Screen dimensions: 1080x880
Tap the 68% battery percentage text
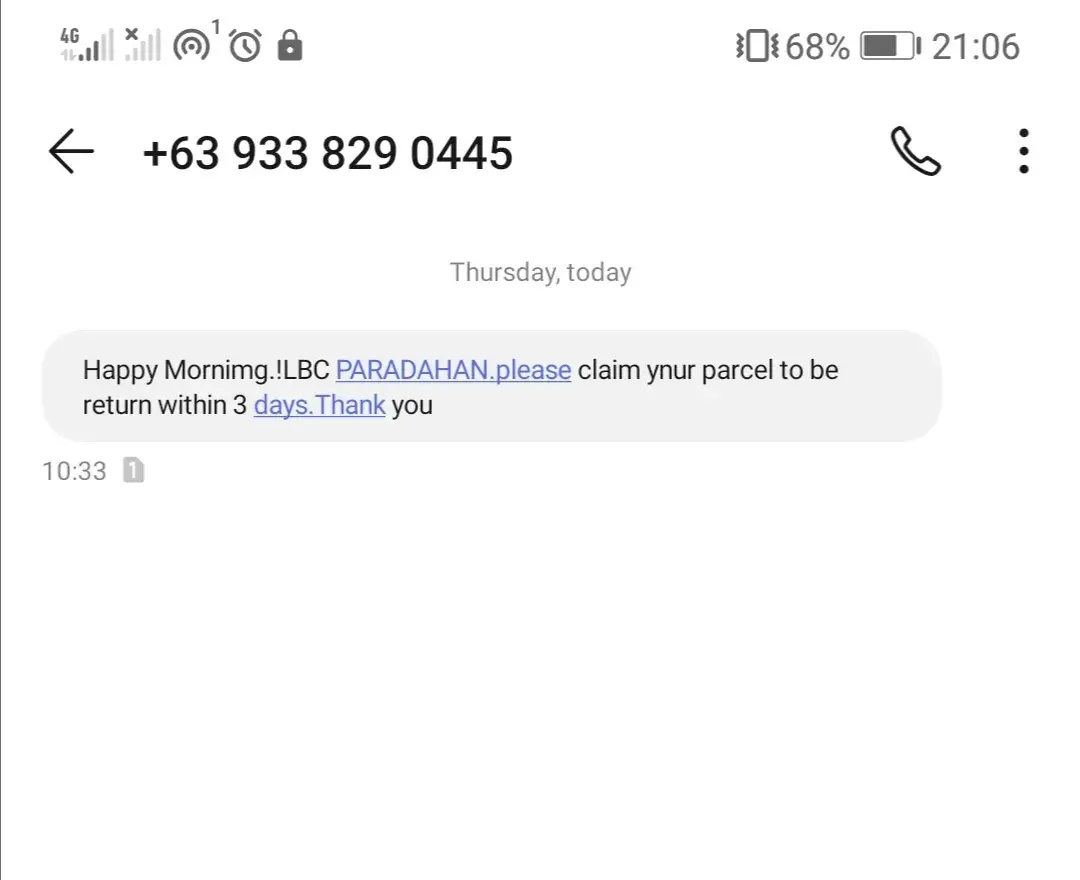click(818, 46)
